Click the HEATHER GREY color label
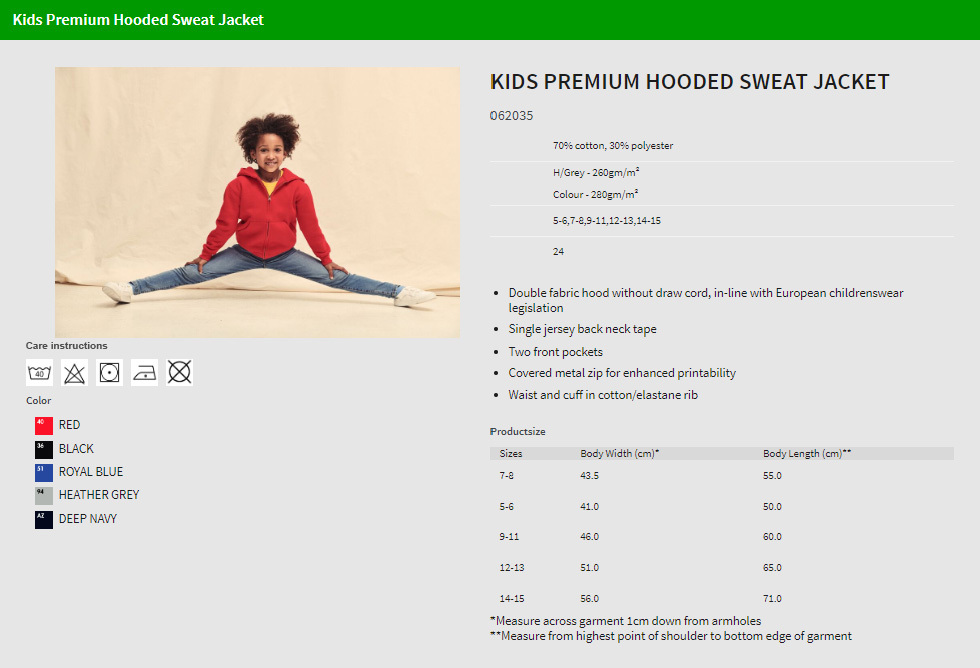This screenshot has height=668, width=980. [x=99, y=495]
